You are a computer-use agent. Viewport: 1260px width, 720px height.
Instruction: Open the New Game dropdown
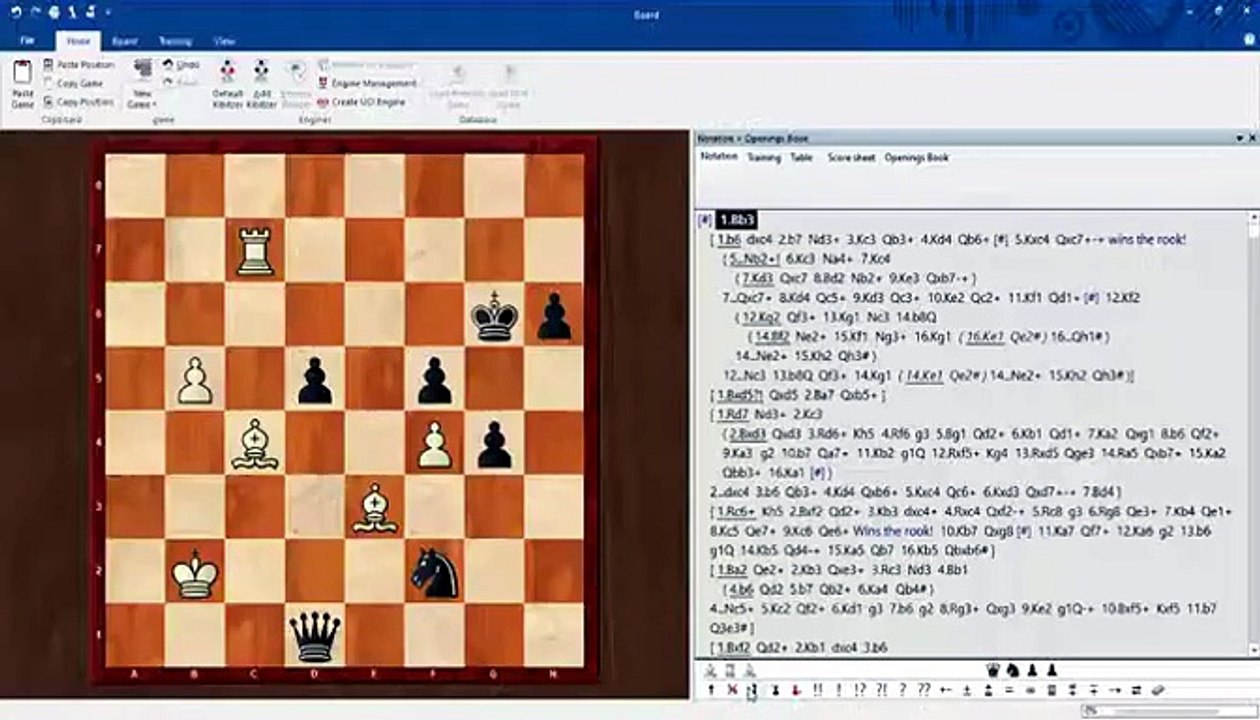tap(142, 99)
